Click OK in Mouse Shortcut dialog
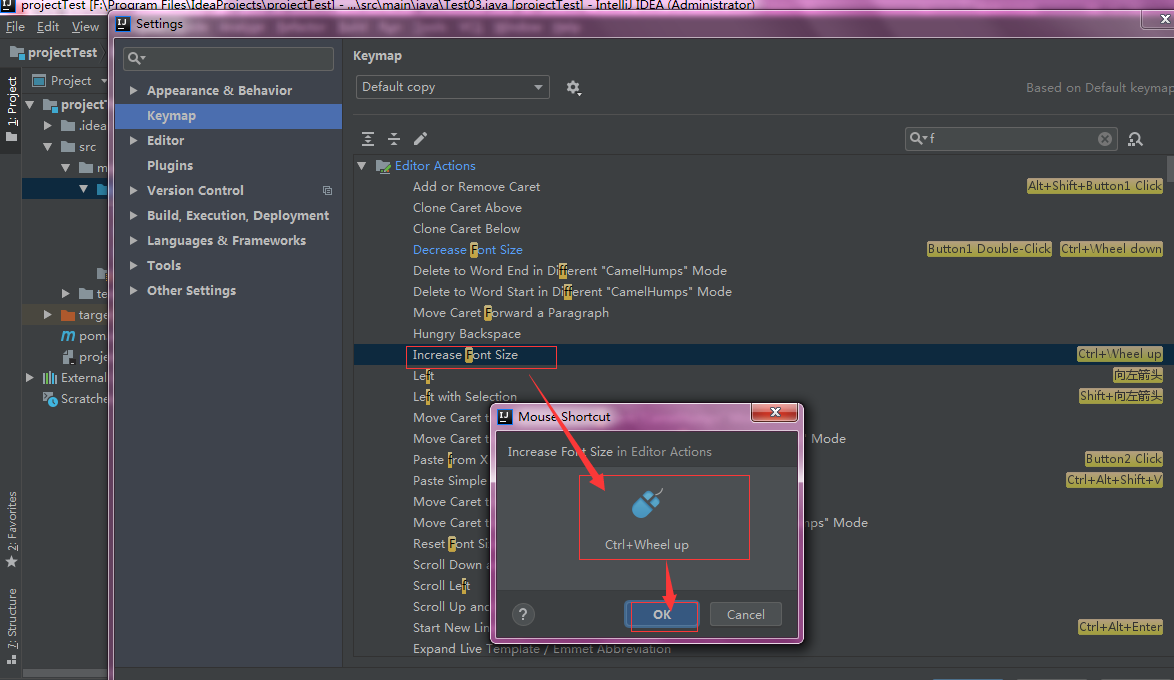1174x680 pixels. click(x=662, y=615)
